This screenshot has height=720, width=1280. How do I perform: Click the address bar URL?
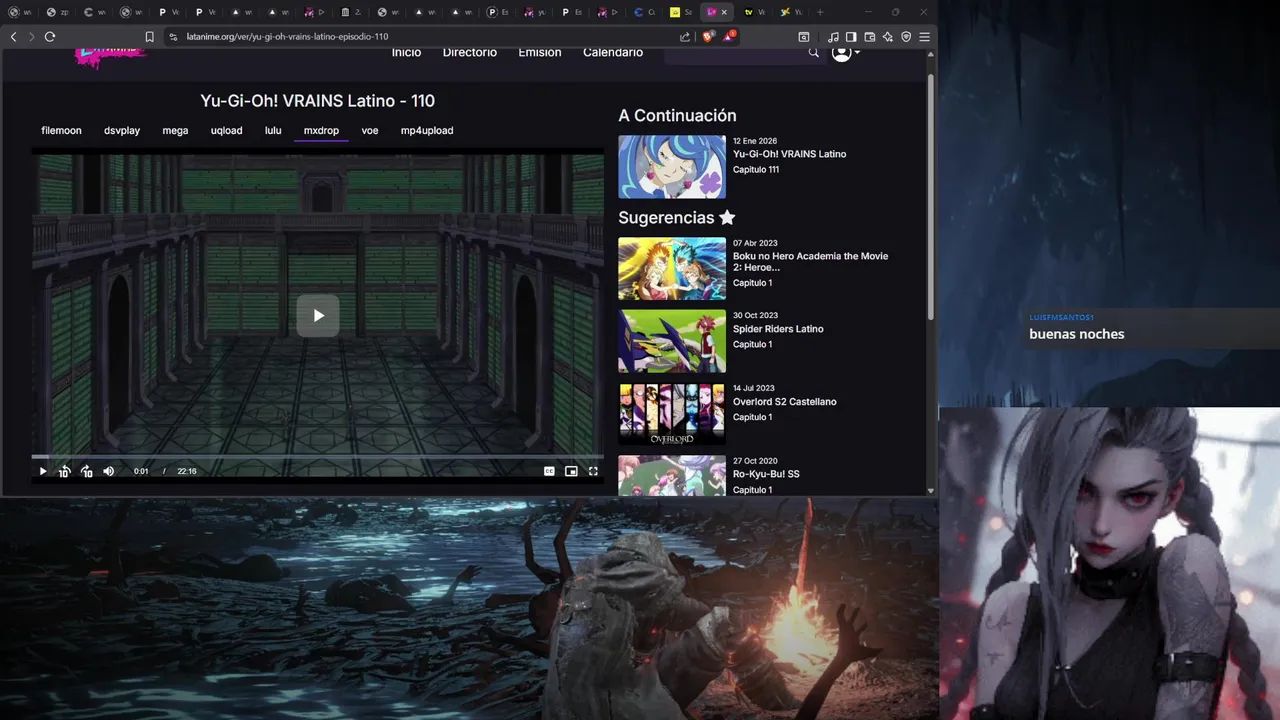point(287,37)
